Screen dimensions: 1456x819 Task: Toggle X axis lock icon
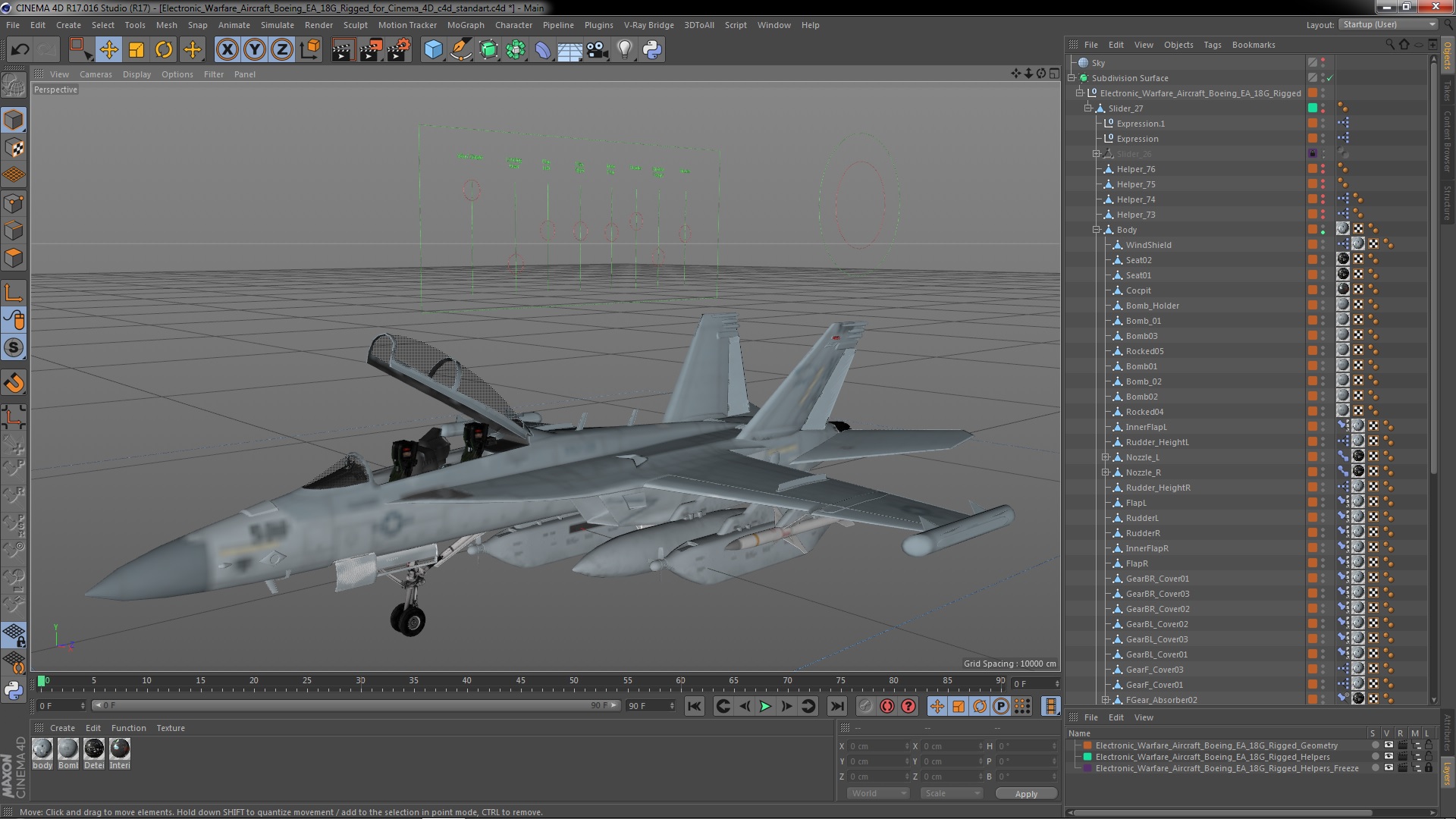tap(227, 50)
